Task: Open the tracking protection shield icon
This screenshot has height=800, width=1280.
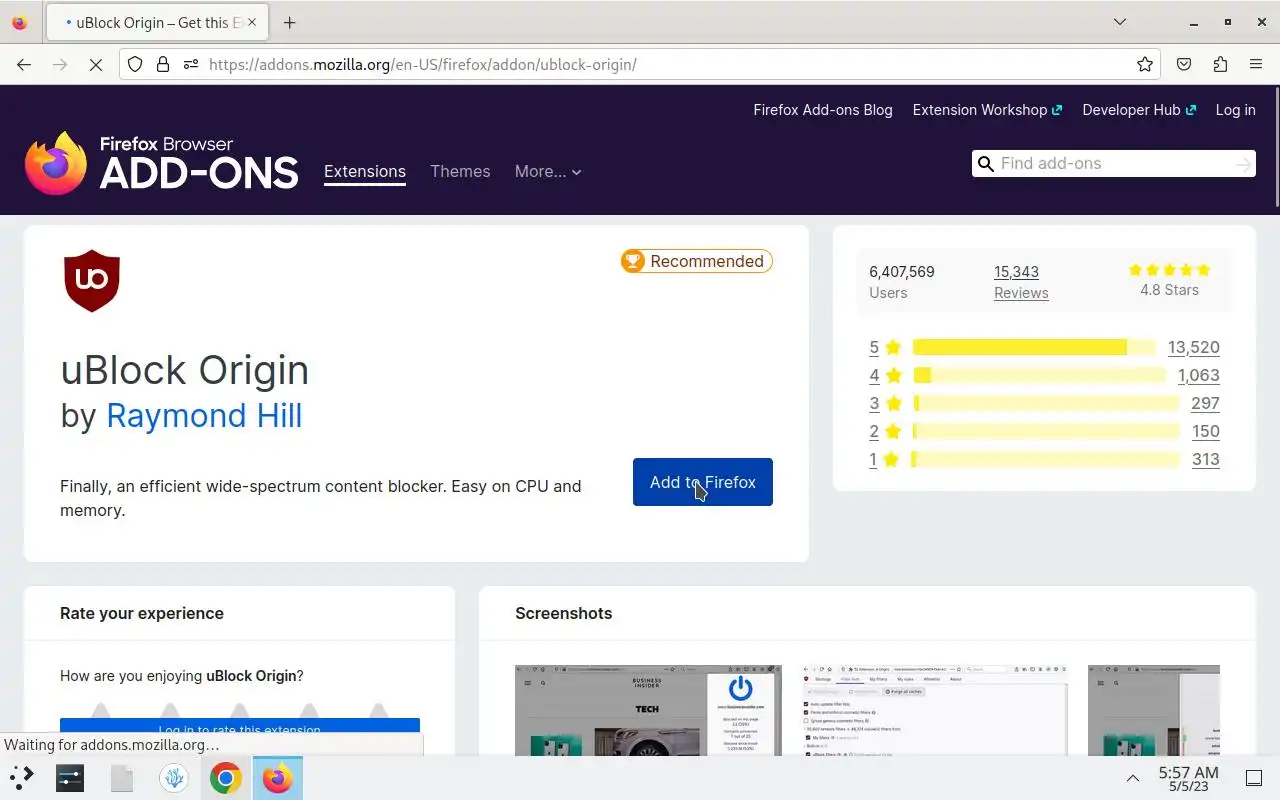Action: (137, 64)
